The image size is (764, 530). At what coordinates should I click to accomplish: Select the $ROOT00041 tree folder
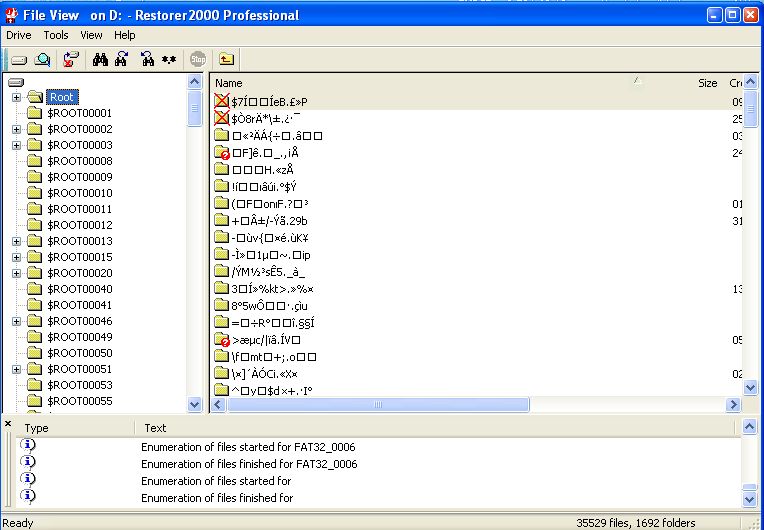(x=80, y=305)
